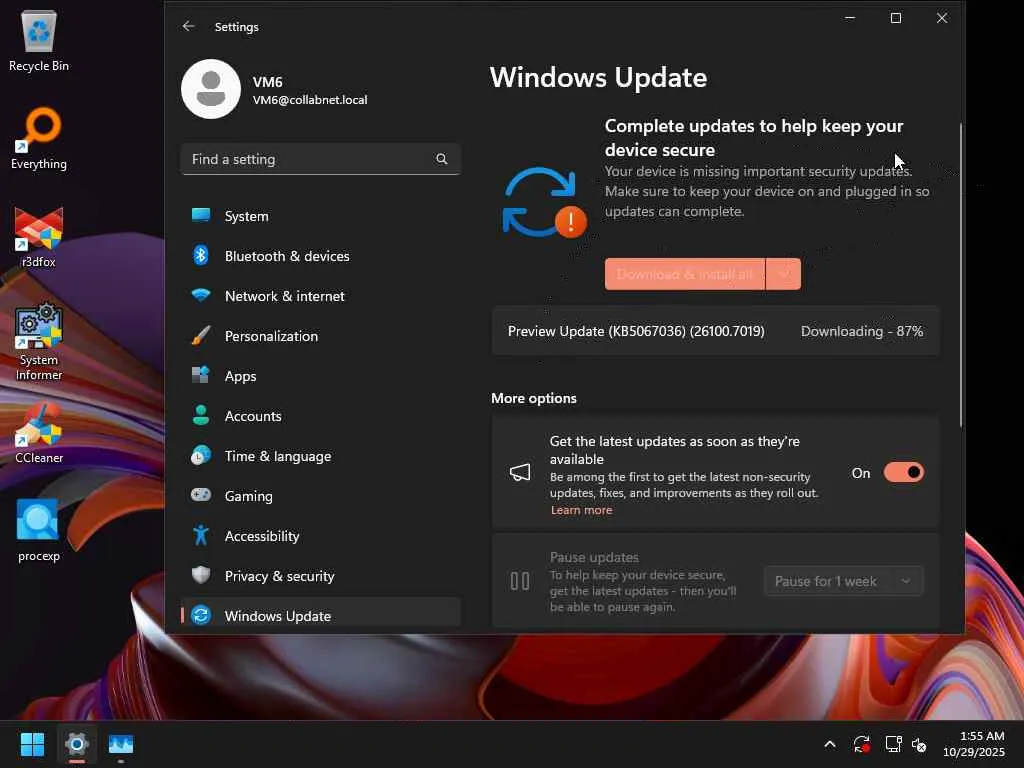1024x768 pixels.
Task: Click the Accessibility figure icon
Action: (200, 536)
